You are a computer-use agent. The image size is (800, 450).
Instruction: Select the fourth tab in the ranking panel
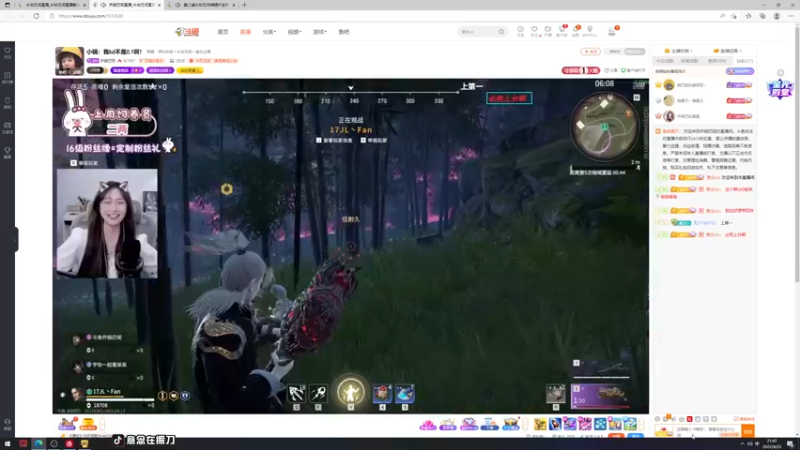tap(744, 61)
